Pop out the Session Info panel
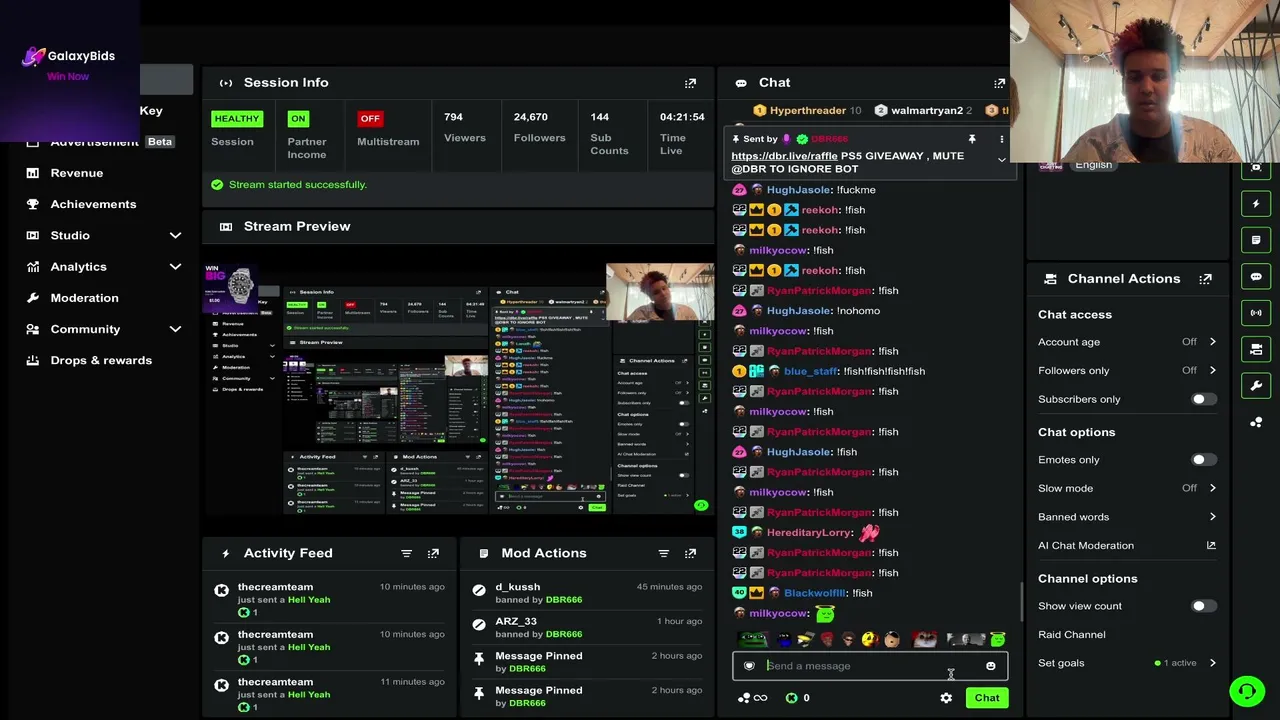The image size is (1280, 720). pos(690,83)
